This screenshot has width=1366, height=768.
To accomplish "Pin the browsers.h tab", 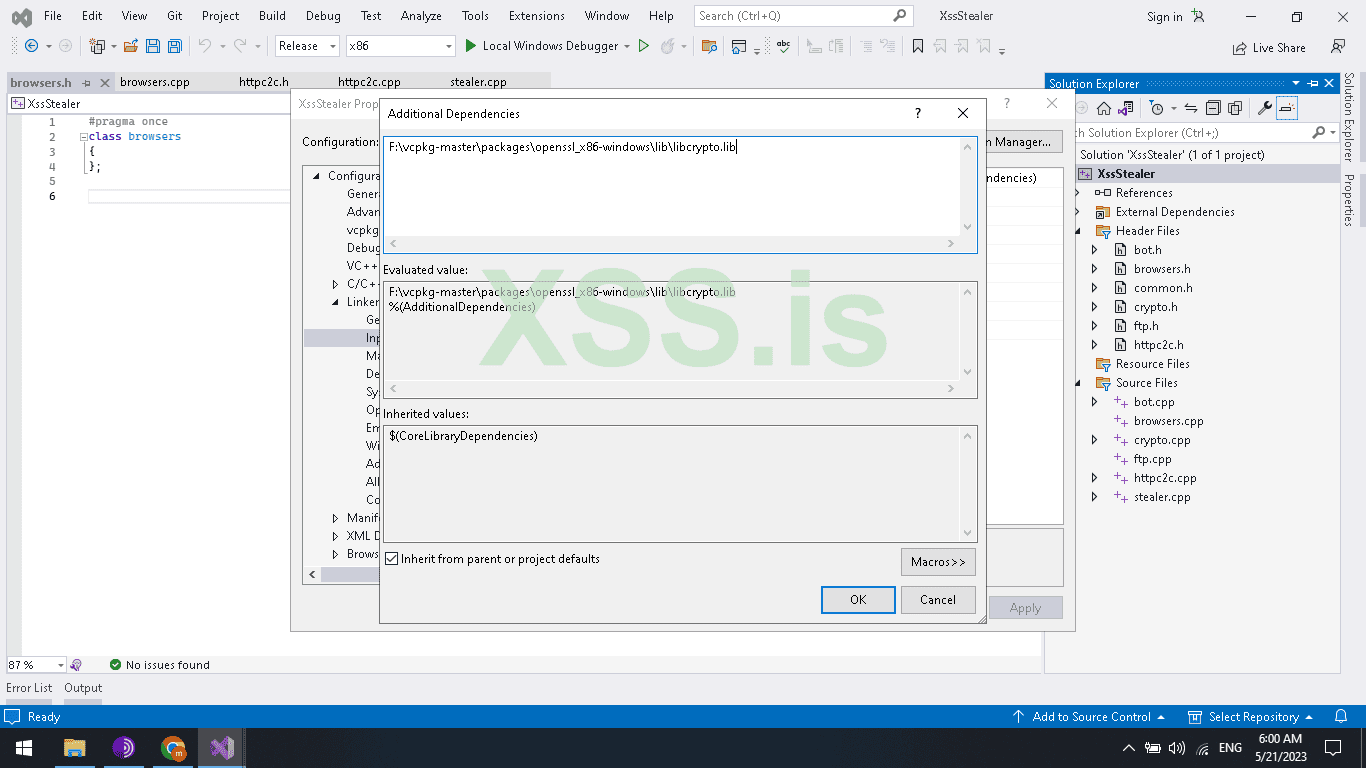I will (x=87, y=83).
